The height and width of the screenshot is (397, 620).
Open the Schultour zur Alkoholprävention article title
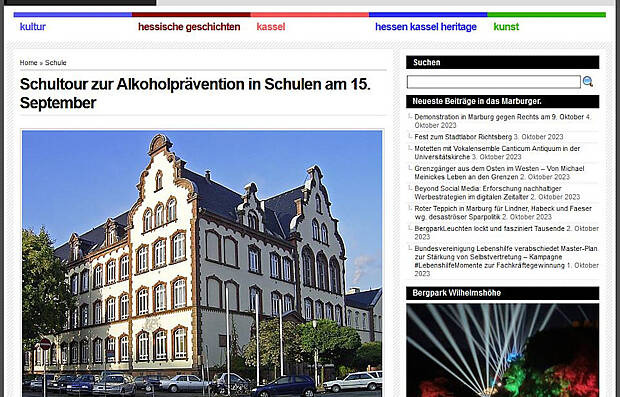pos(195,93)
